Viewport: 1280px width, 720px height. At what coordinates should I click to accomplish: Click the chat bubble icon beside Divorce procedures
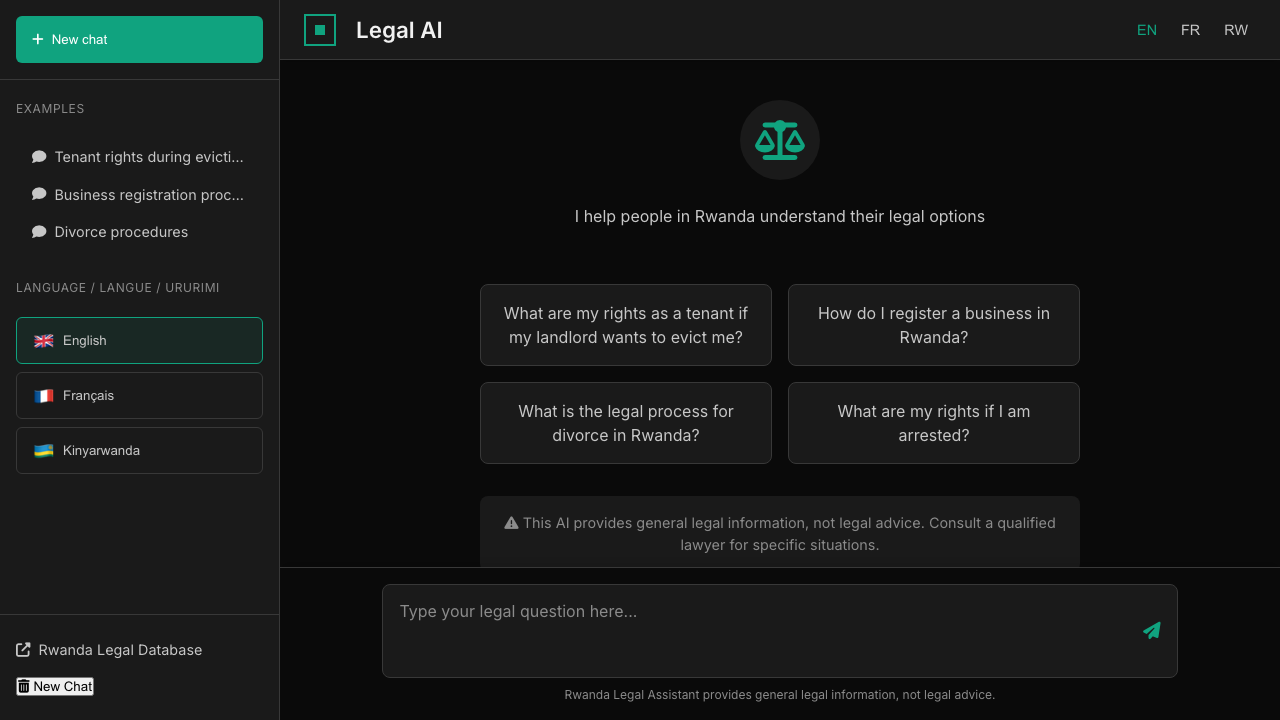pyautogui.click(x=38, y=231)
